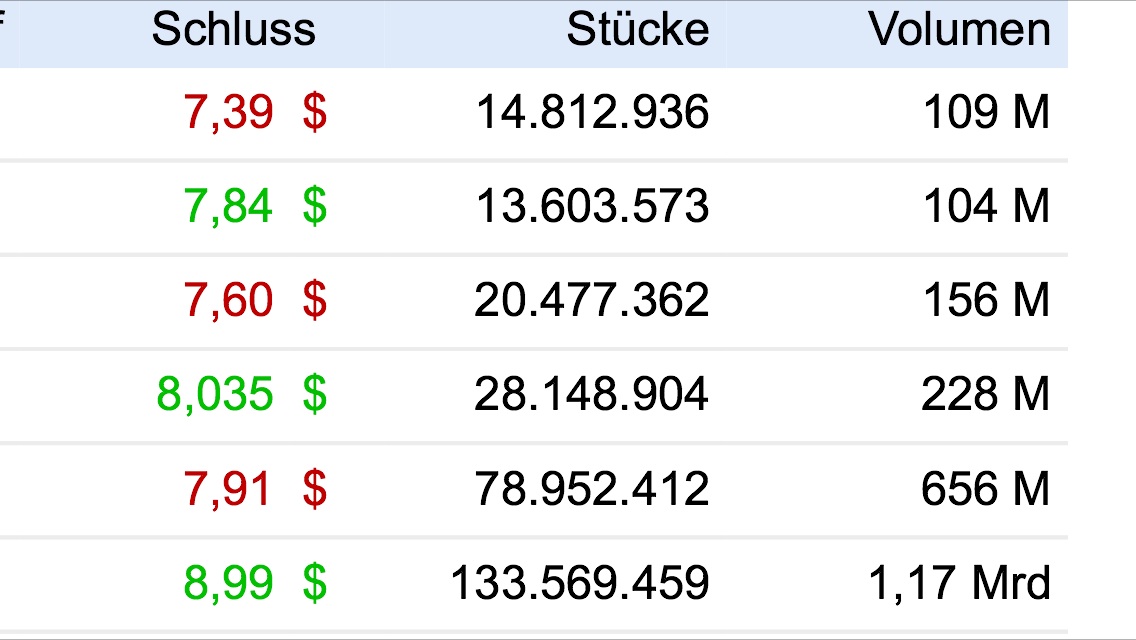Click the 1,17 Mrd volume value
Viewport: 1136px width, 640px height.
[959, 583]
